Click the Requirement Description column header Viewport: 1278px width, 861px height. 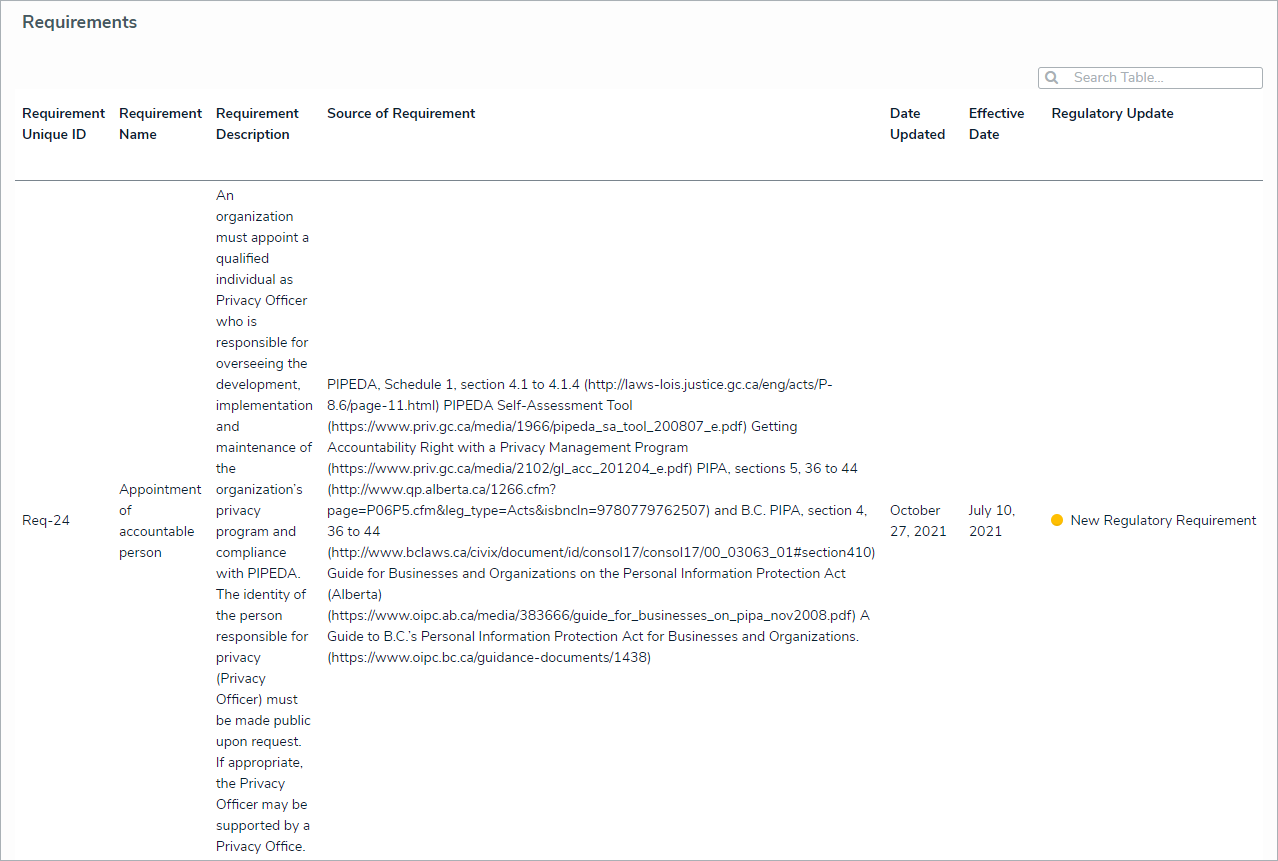pyautogui.click(x=257, y=124)
